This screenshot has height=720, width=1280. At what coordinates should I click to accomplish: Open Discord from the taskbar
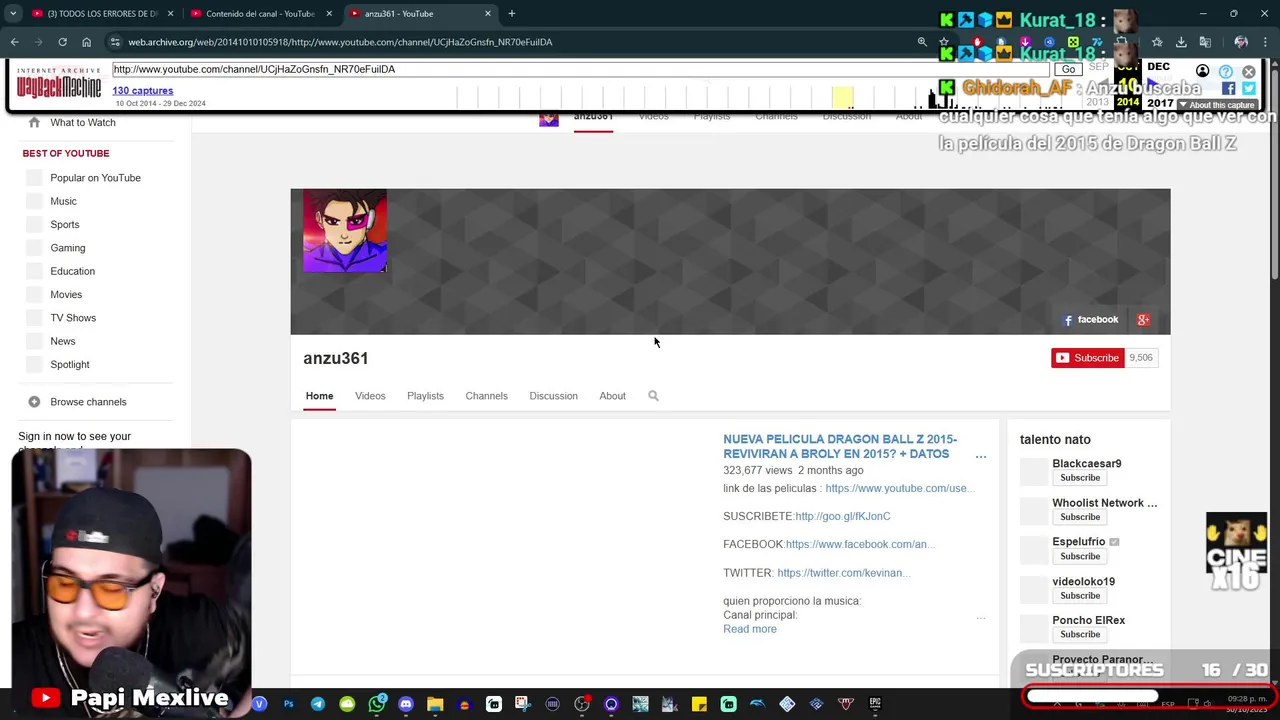(x=406, y=704)
